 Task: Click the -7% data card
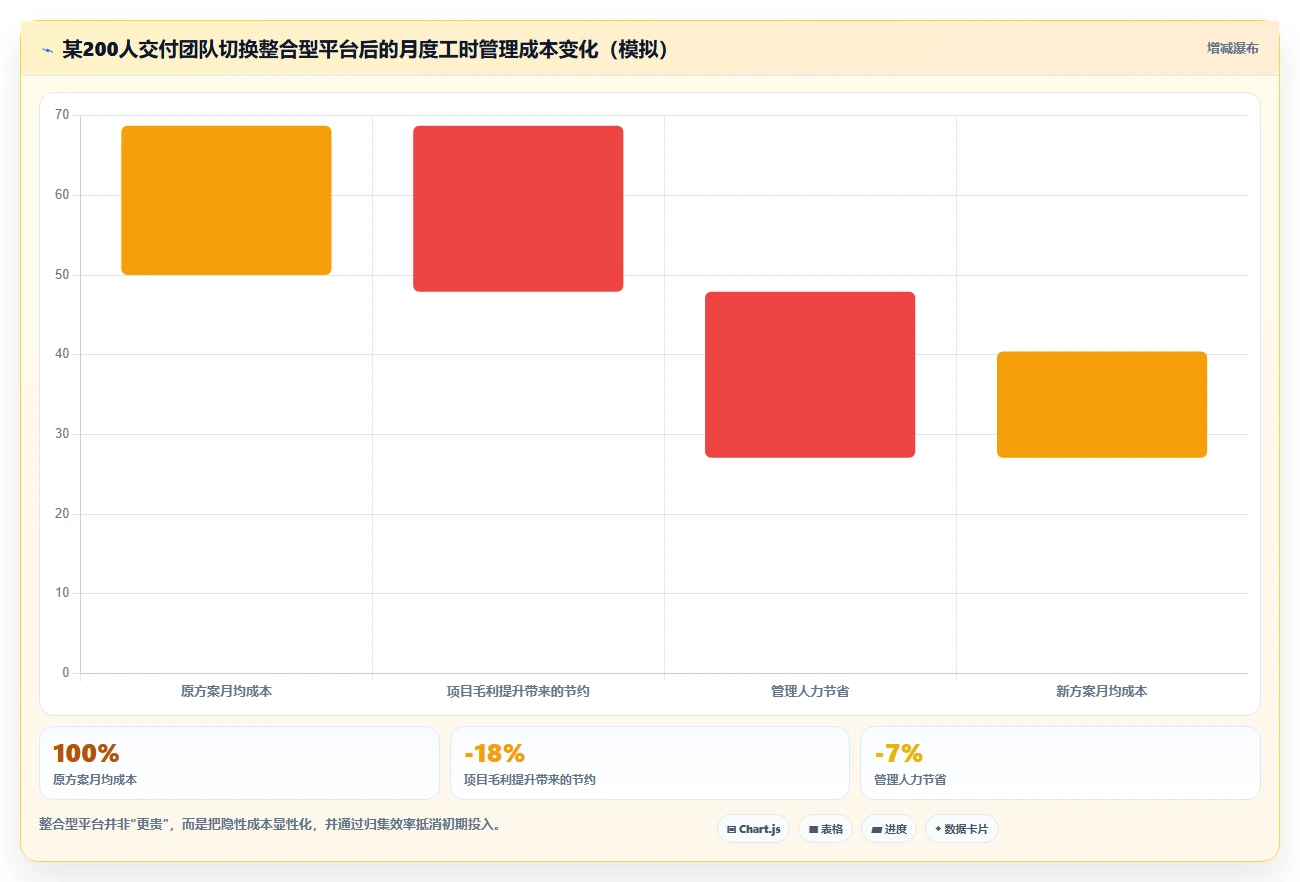pos(1060,763)
